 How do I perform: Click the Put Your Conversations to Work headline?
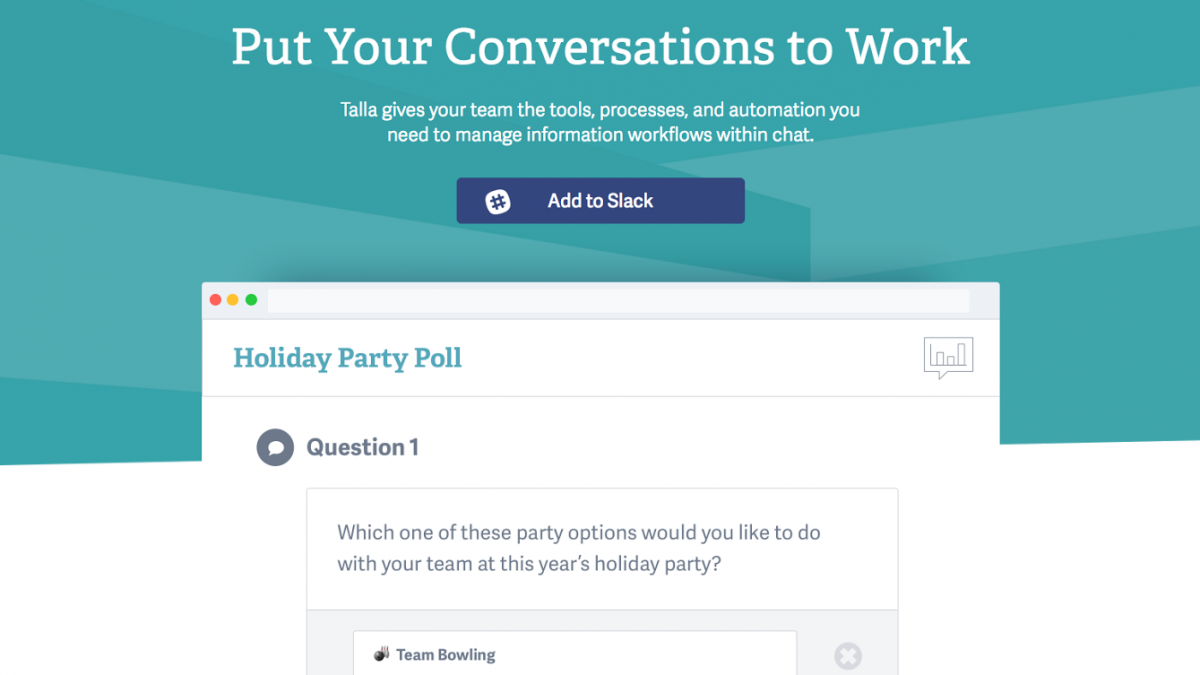point(600,47)
